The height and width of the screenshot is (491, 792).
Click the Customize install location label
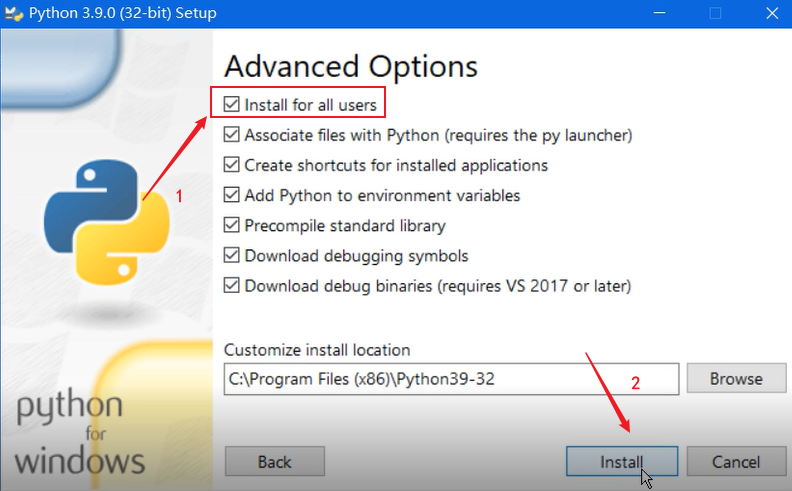tap(317, 350)
